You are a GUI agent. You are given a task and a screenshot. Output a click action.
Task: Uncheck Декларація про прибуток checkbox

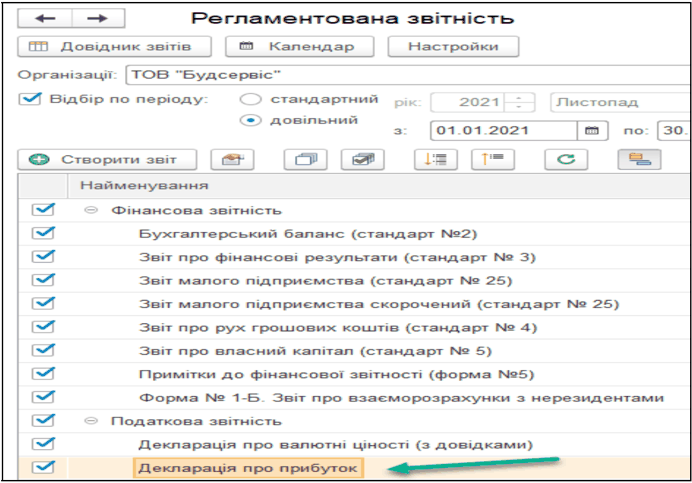tap(43, 467)
